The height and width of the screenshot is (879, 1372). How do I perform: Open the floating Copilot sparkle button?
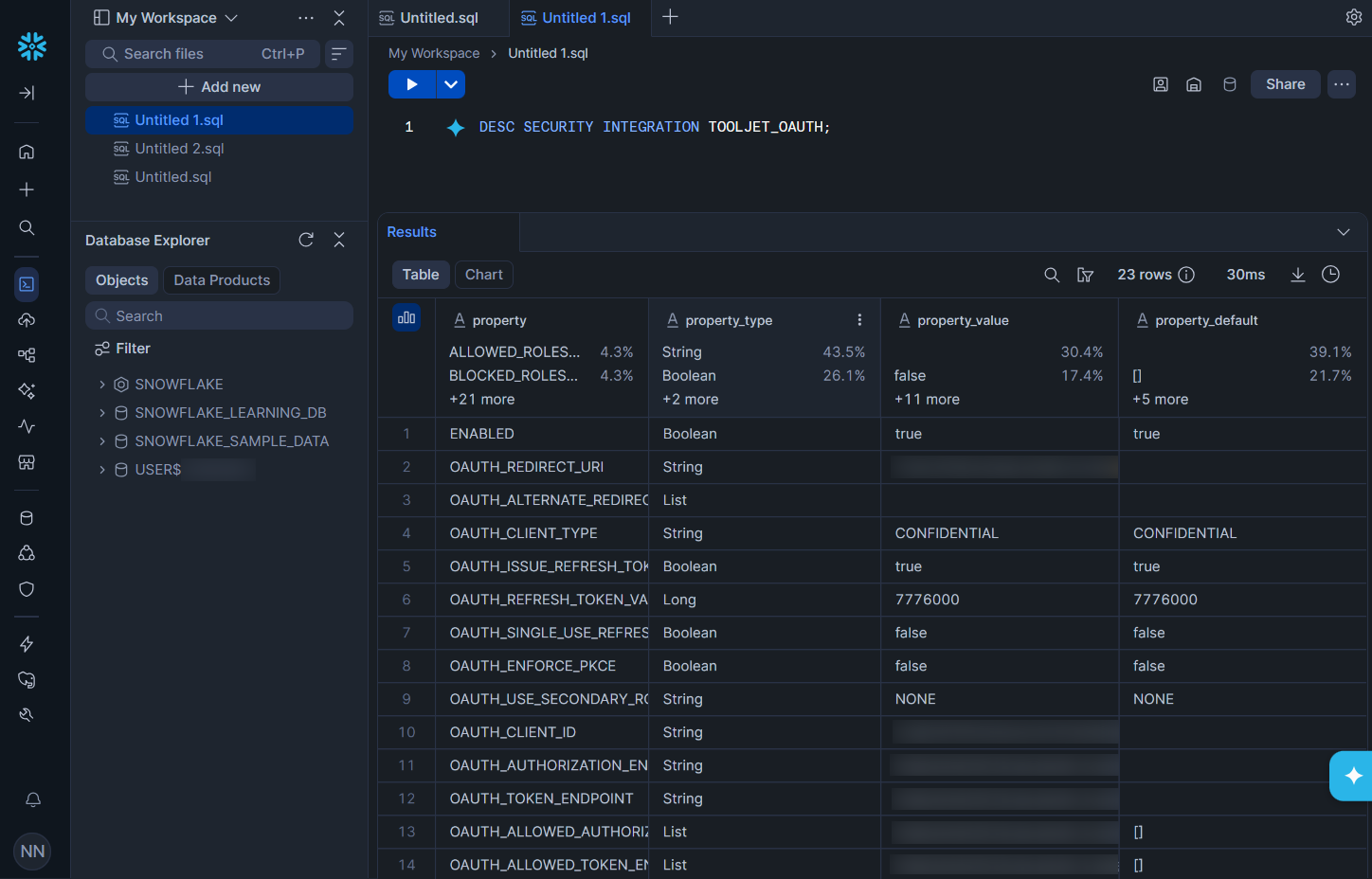pyautogui.click(x=1352, y=776)
